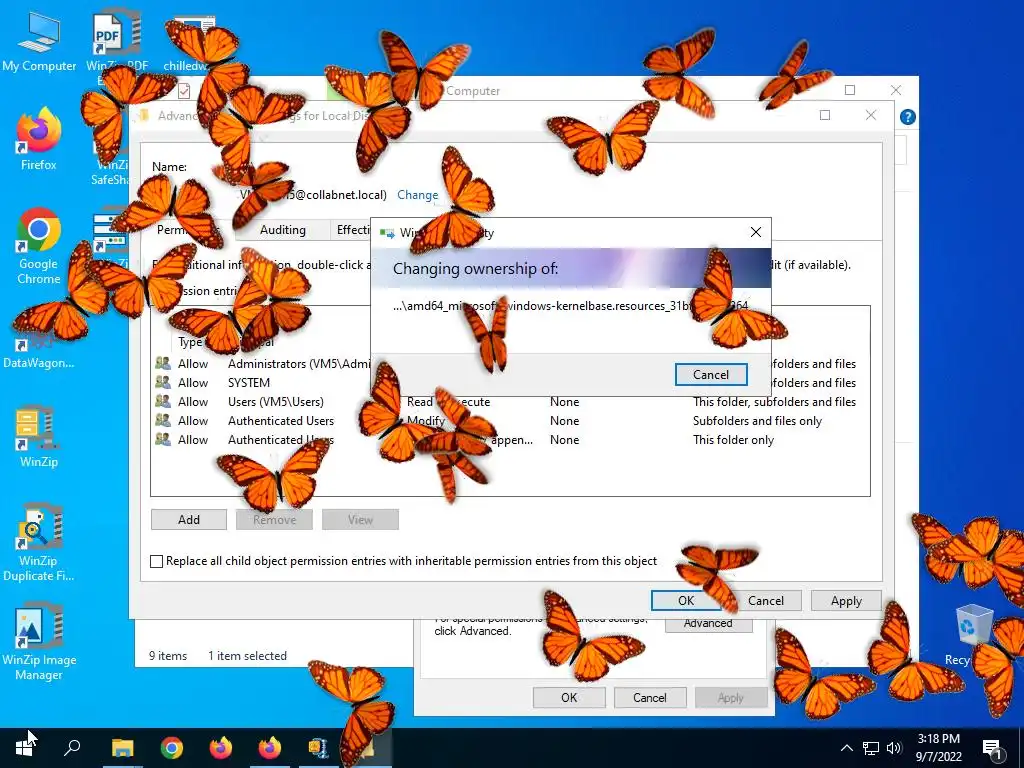
Task: Click Cancel in Advanced Security Settings
Action: pos(765,601)
